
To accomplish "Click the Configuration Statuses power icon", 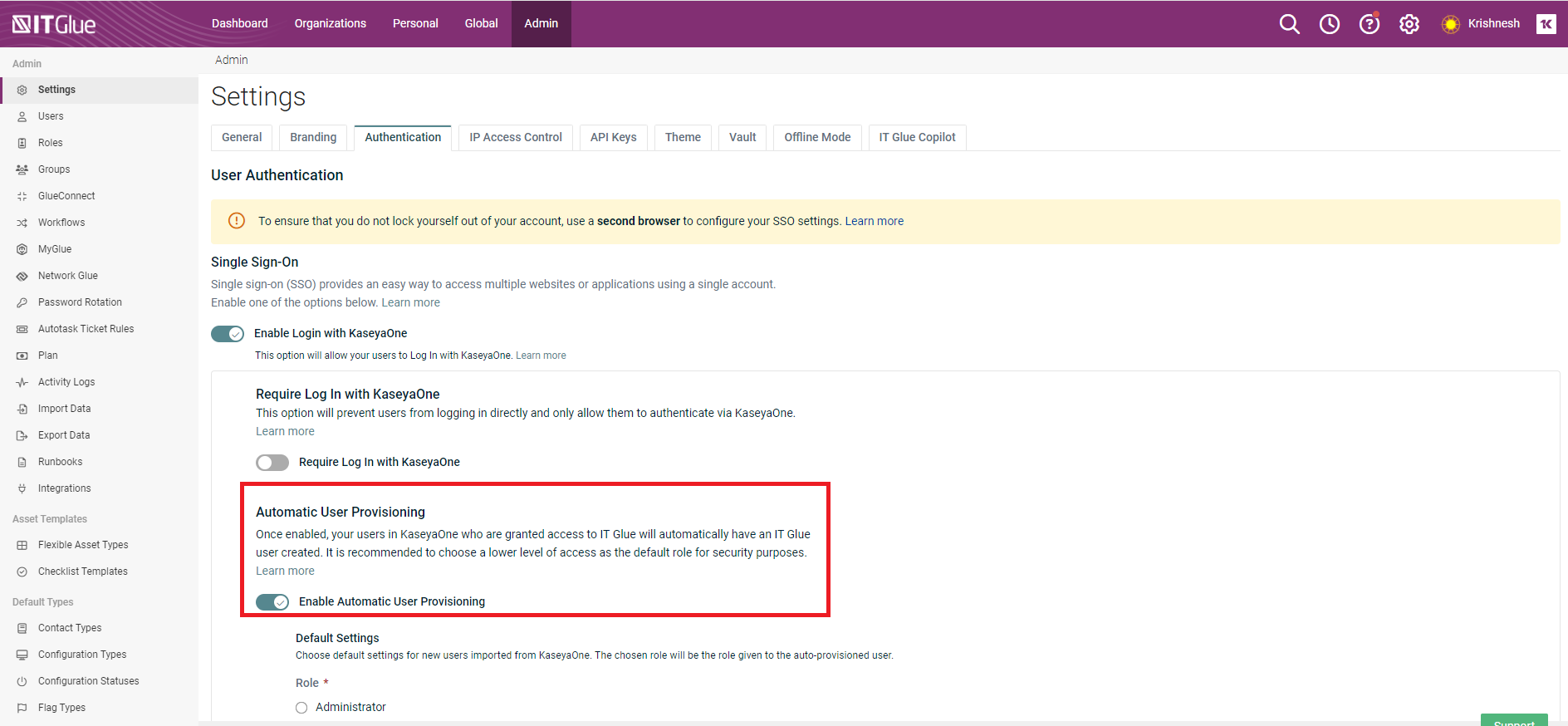I will tap(22, 681).
